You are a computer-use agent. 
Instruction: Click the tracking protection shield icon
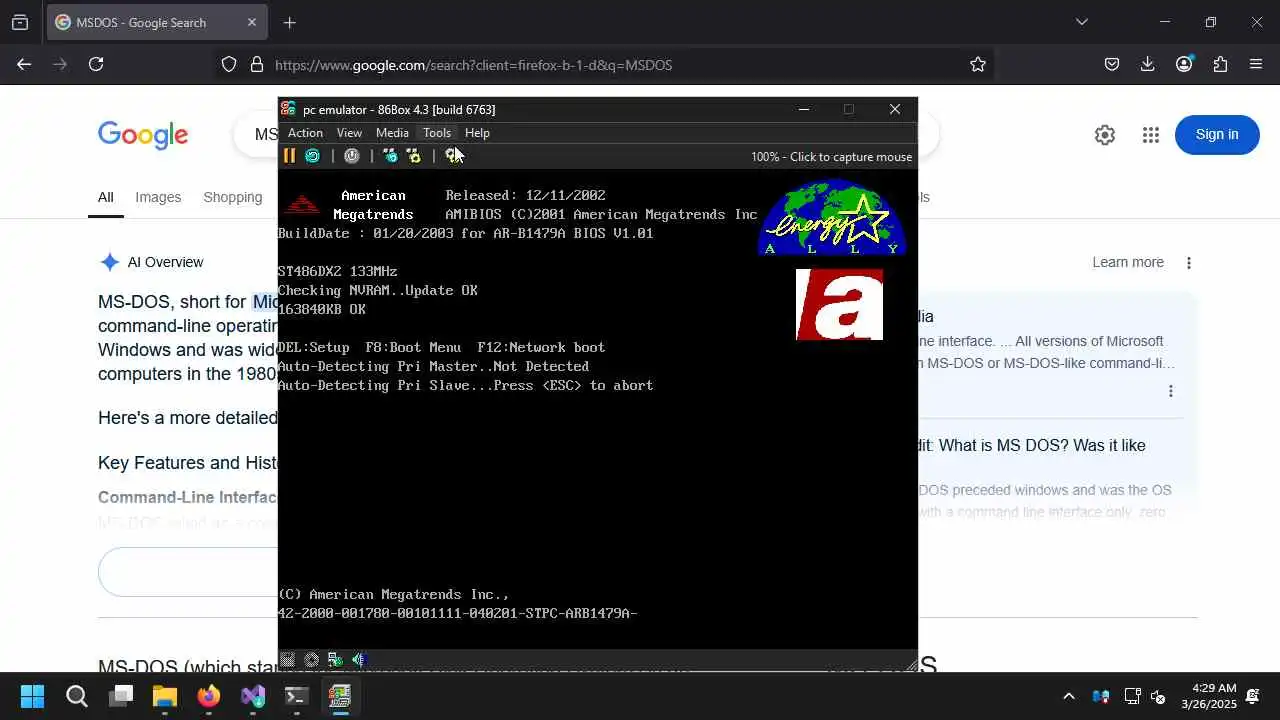click(229, 64)
